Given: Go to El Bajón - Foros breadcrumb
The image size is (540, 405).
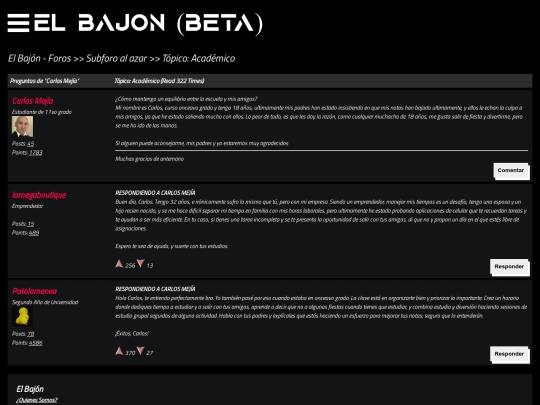Looking at the screenshot, I should tap(40, 59).
